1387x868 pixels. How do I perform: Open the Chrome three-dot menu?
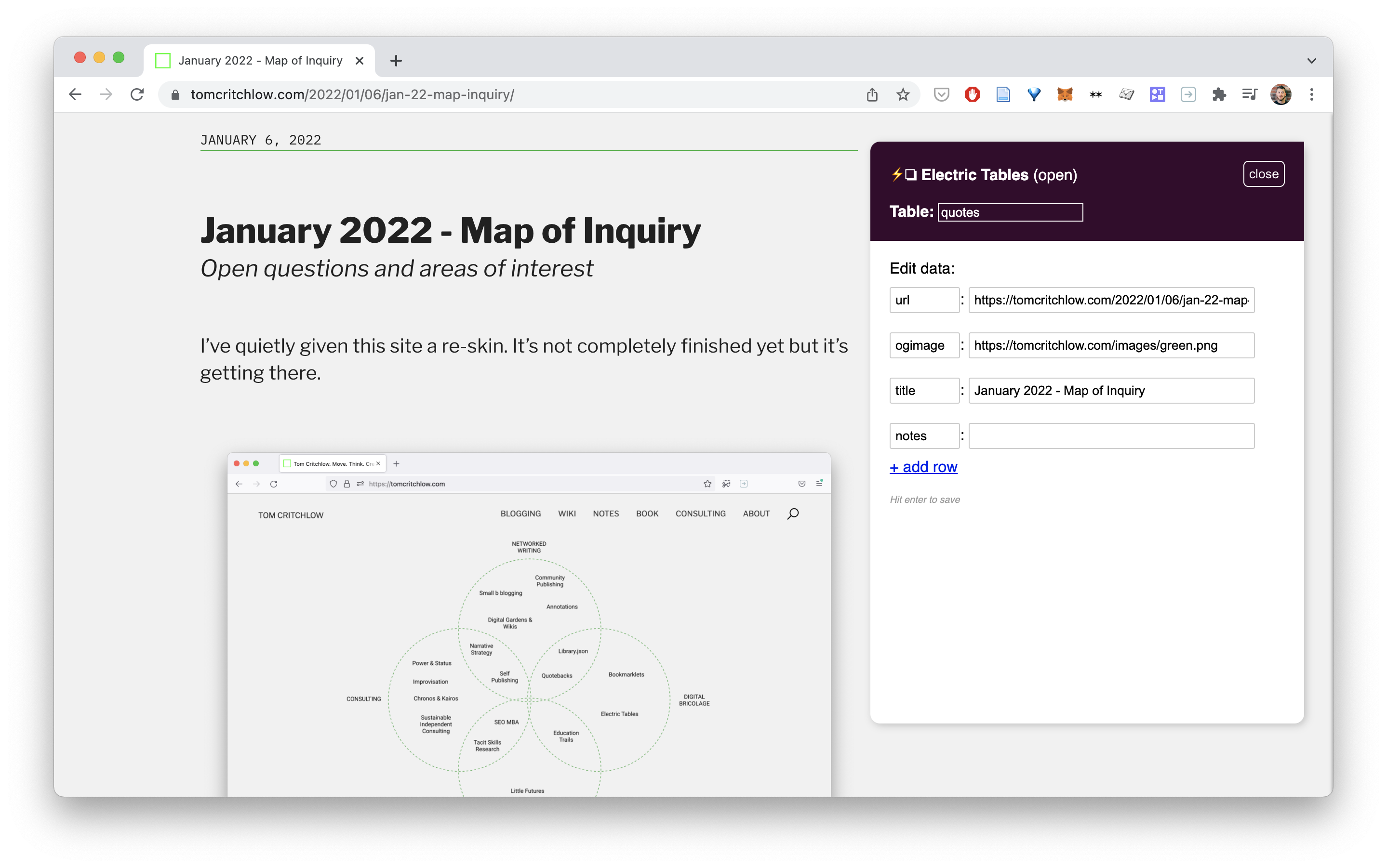pos(1312,95)
